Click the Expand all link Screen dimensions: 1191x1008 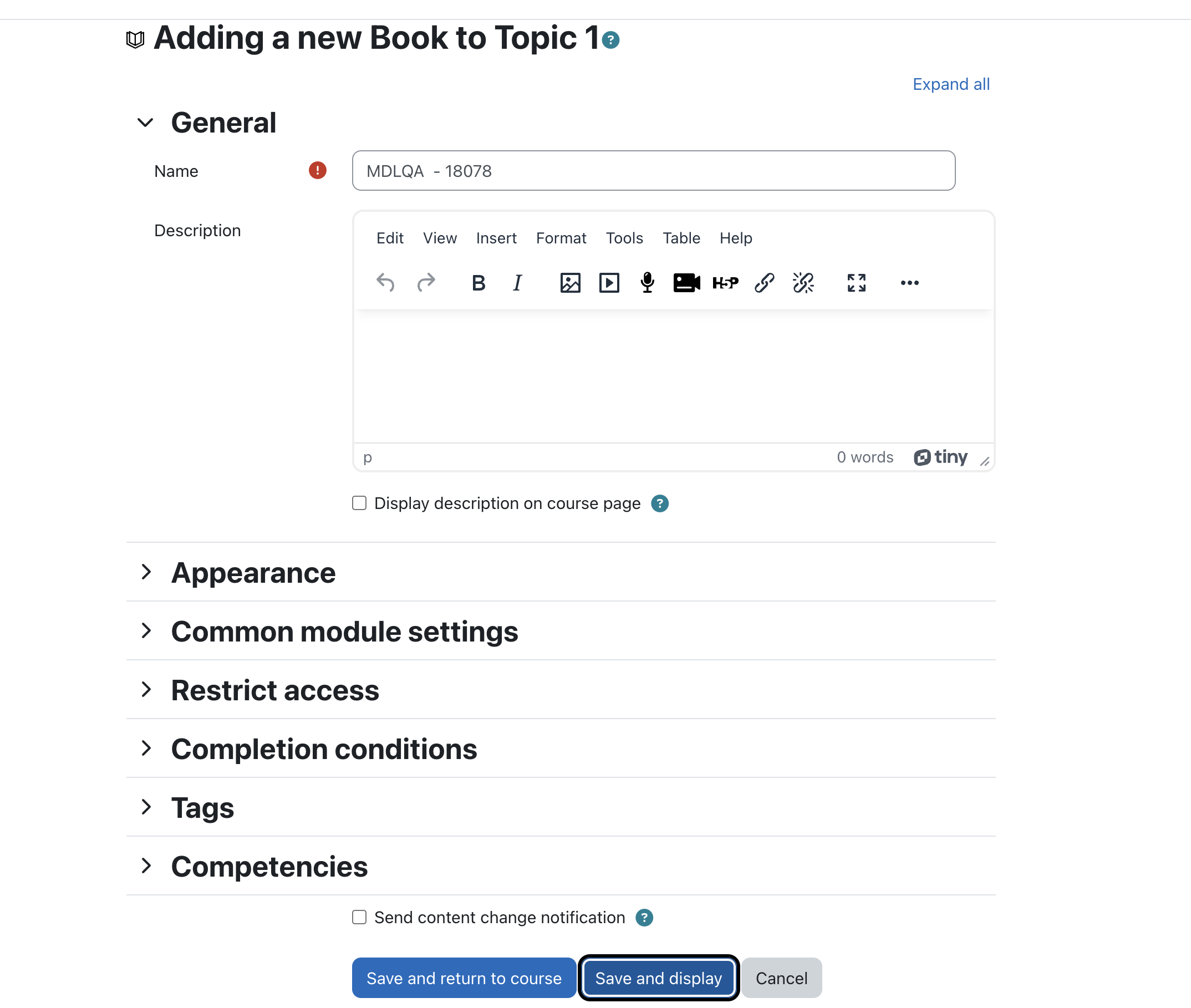(x=951, y=84)
